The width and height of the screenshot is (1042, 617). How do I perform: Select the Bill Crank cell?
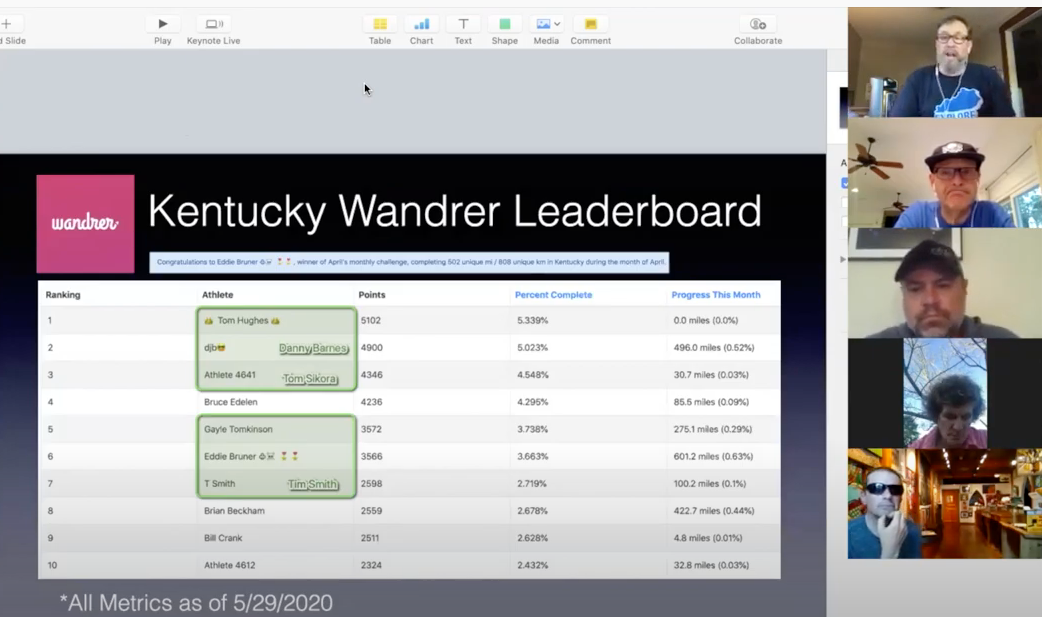pos(223,539)
